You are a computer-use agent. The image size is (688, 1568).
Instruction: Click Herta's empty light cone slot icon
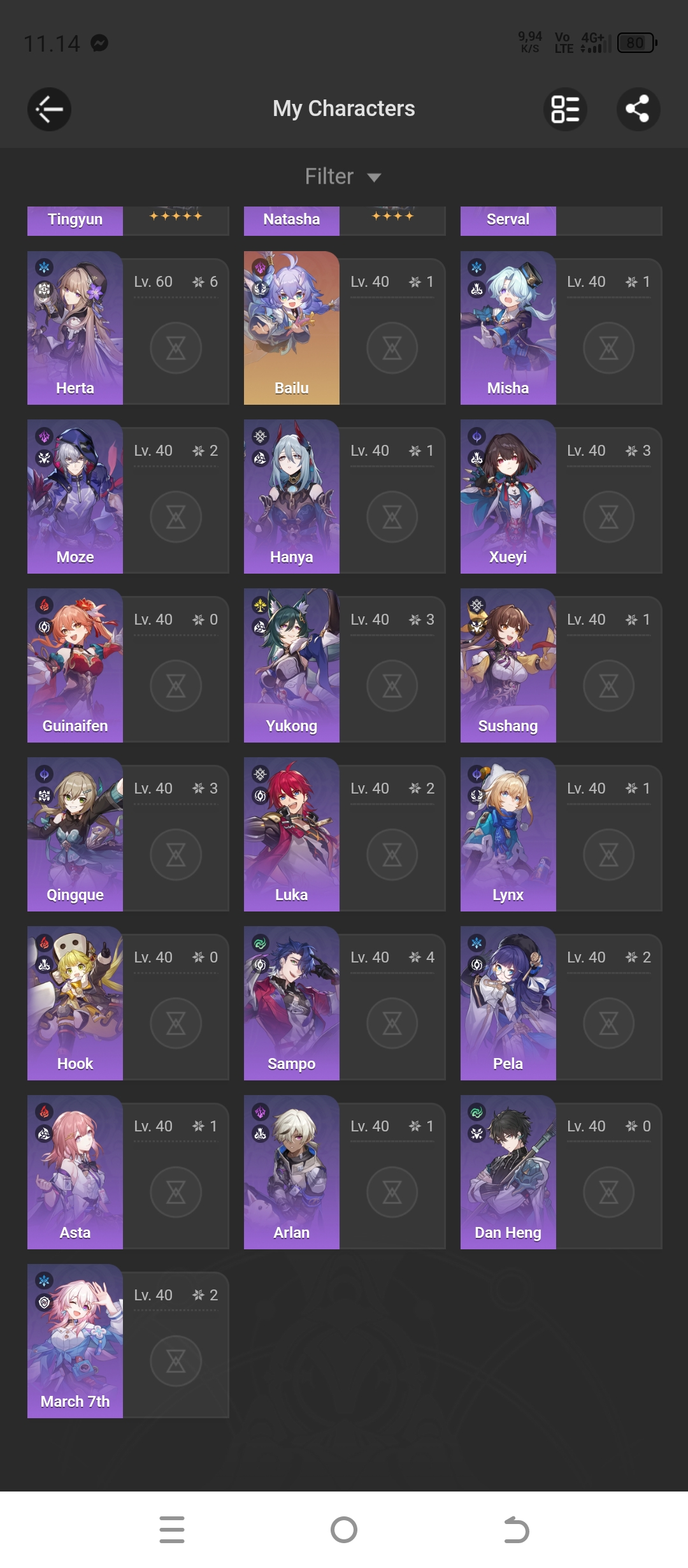tap(176, 348)
